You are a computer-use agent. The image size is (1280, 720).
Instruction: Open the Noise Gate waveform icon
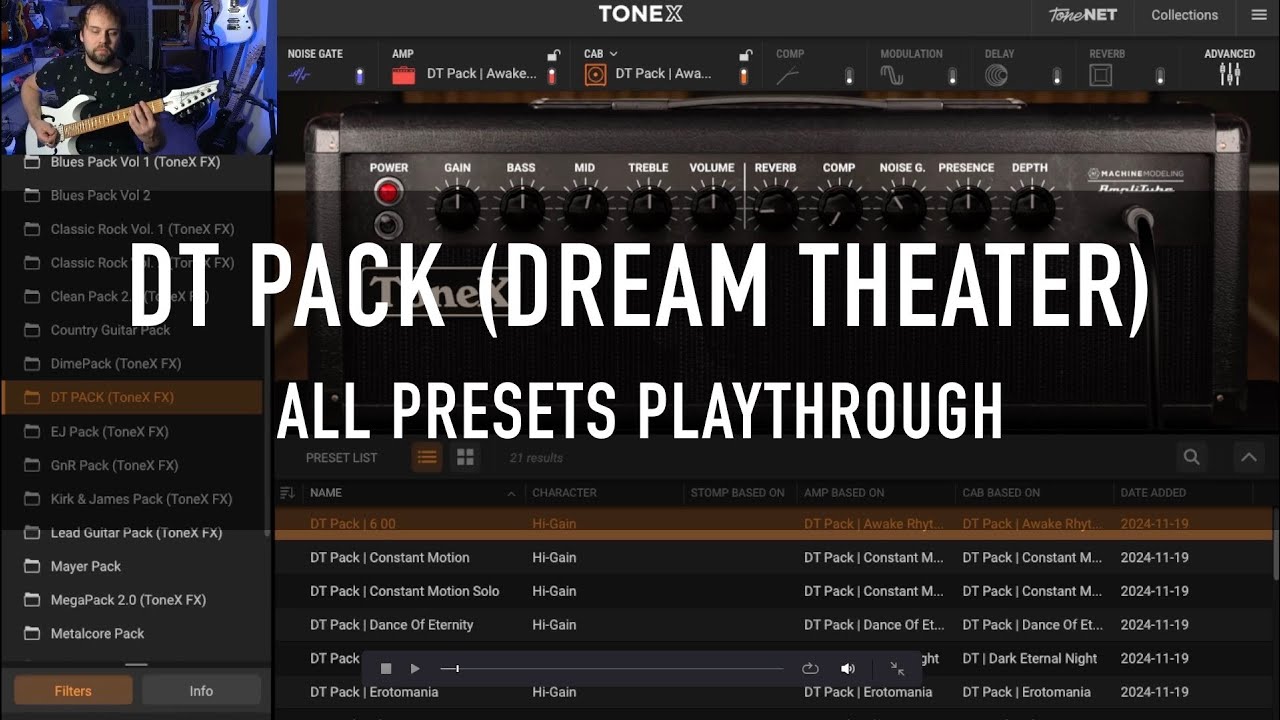coord(299,75)
